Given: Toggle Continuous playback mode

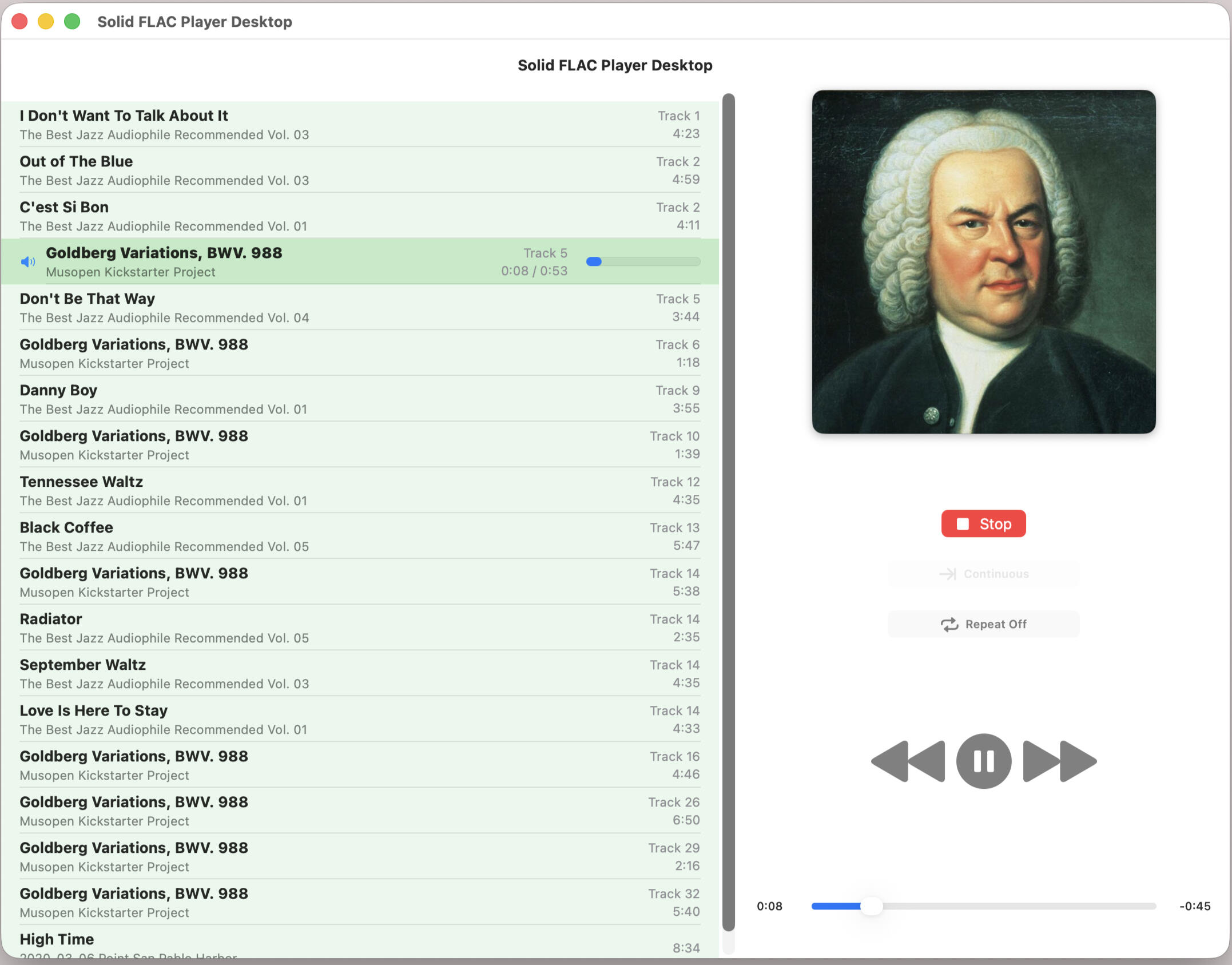Looking at the screenshot, I should (984, 574).
